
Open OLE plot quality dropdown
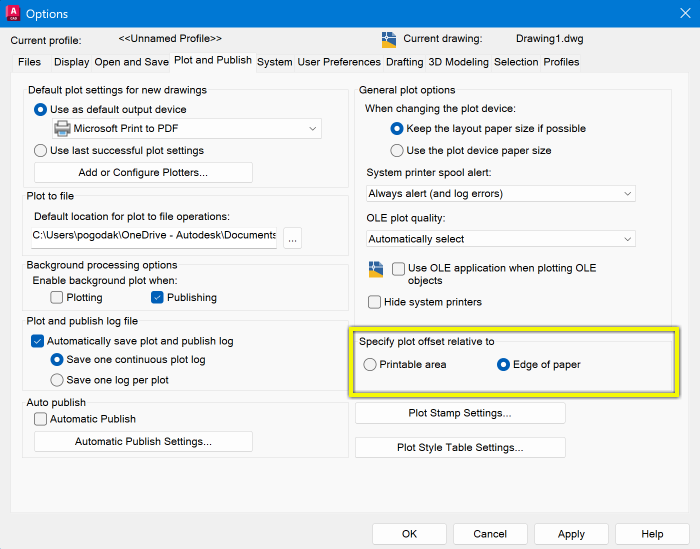(x=500, y=239)
